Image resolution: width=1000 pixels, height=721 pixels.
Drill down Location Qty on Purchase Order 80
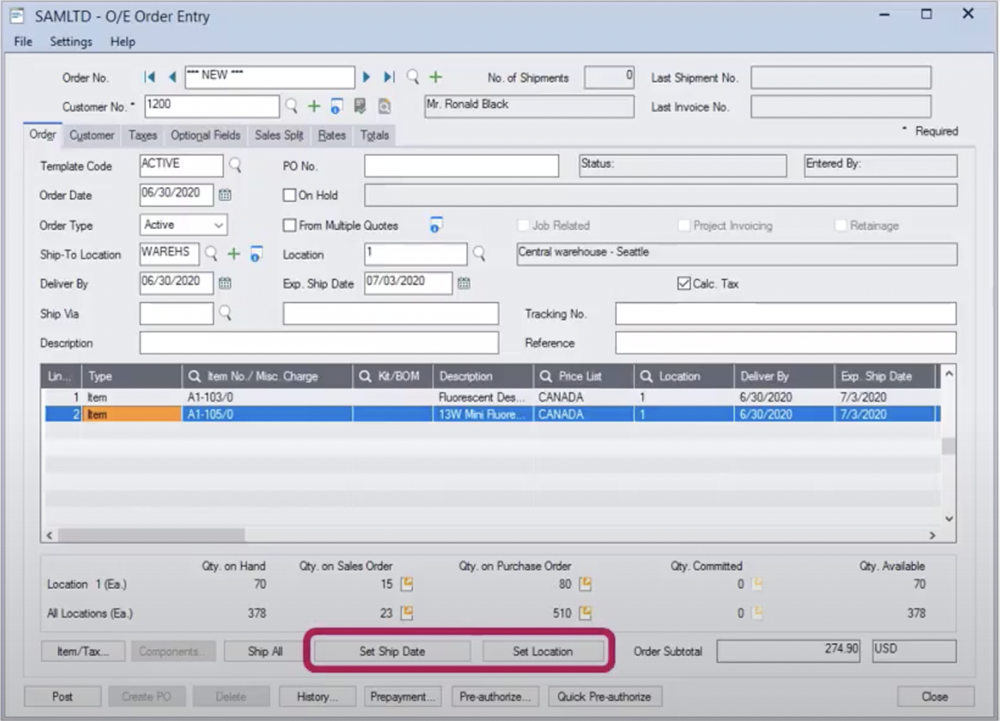pyautogui.click(x=585, y=584)
